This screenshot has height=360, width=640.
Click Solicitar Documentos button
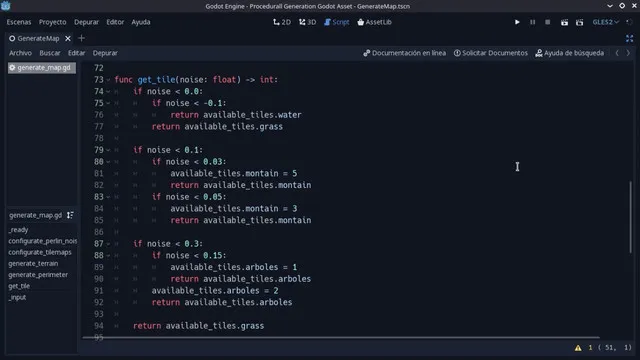(491, 53)
